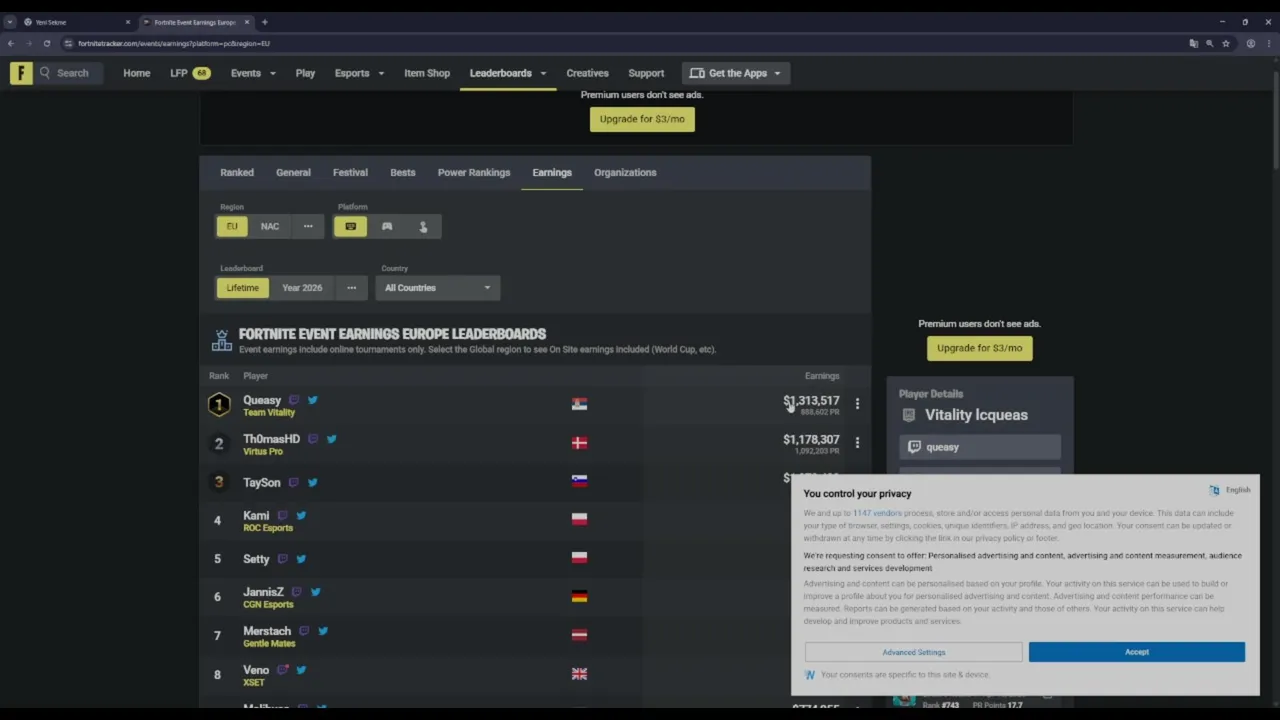
Task: Click Serbia flag in Queasy's row
Action: (579, 404)
